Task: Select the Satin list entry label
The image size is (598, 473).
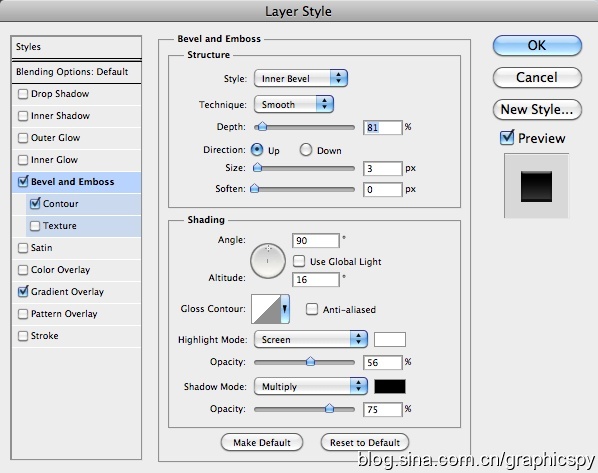Action: click(41, 248)
